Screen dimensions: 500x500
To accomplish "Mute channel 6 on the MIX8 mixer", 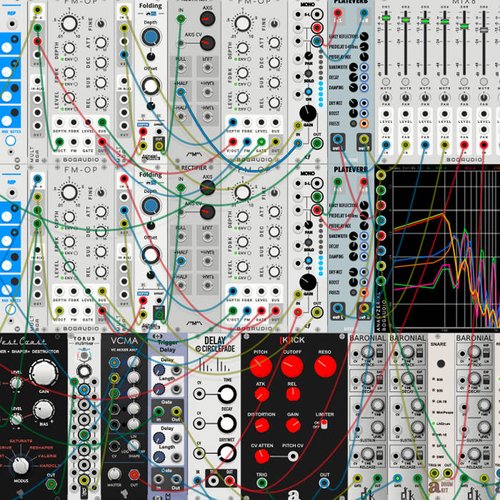I will [484, 81].
